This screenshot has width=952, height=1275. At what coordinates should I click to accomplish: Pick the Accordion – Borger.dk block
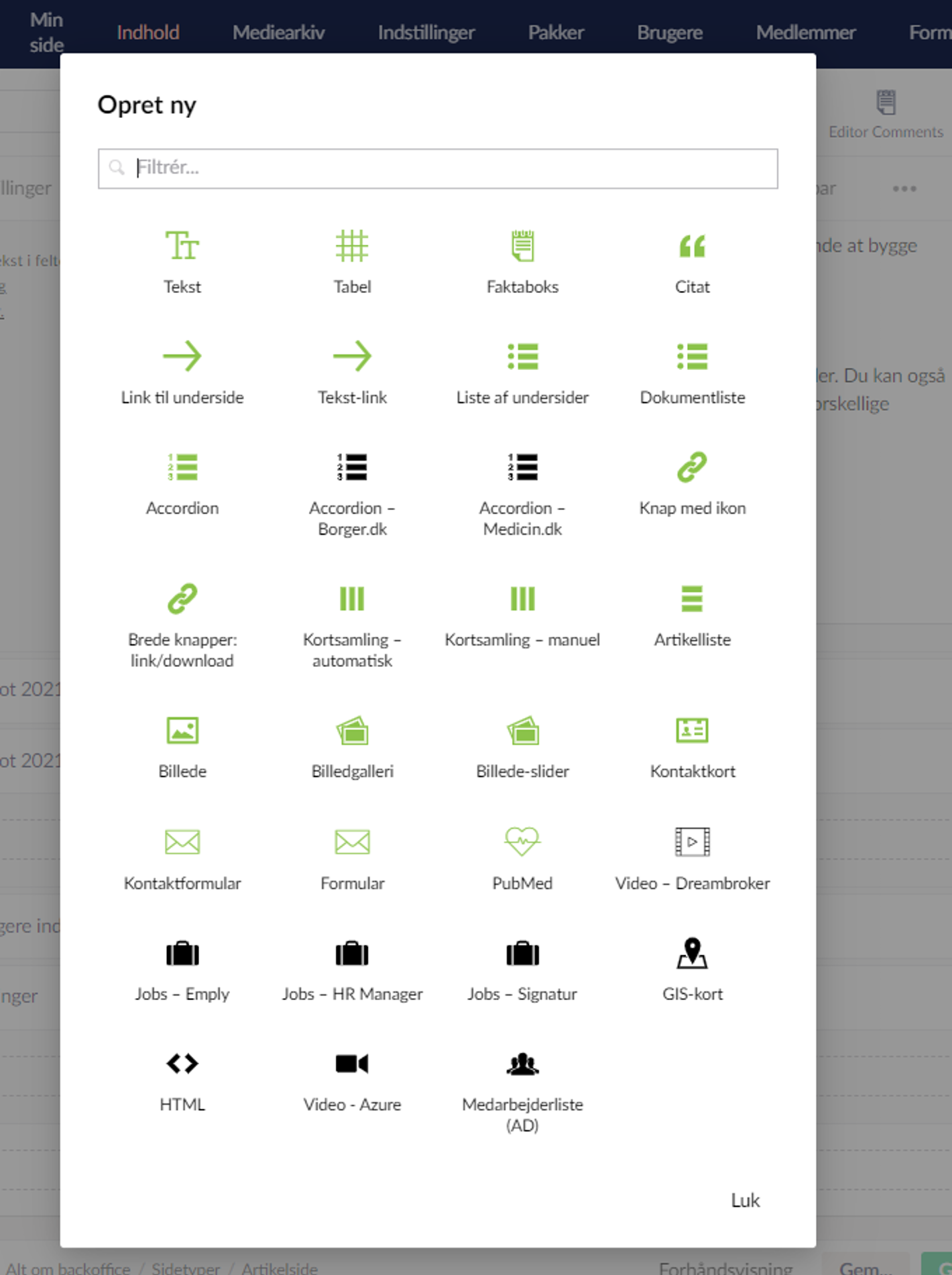(352, 467)
